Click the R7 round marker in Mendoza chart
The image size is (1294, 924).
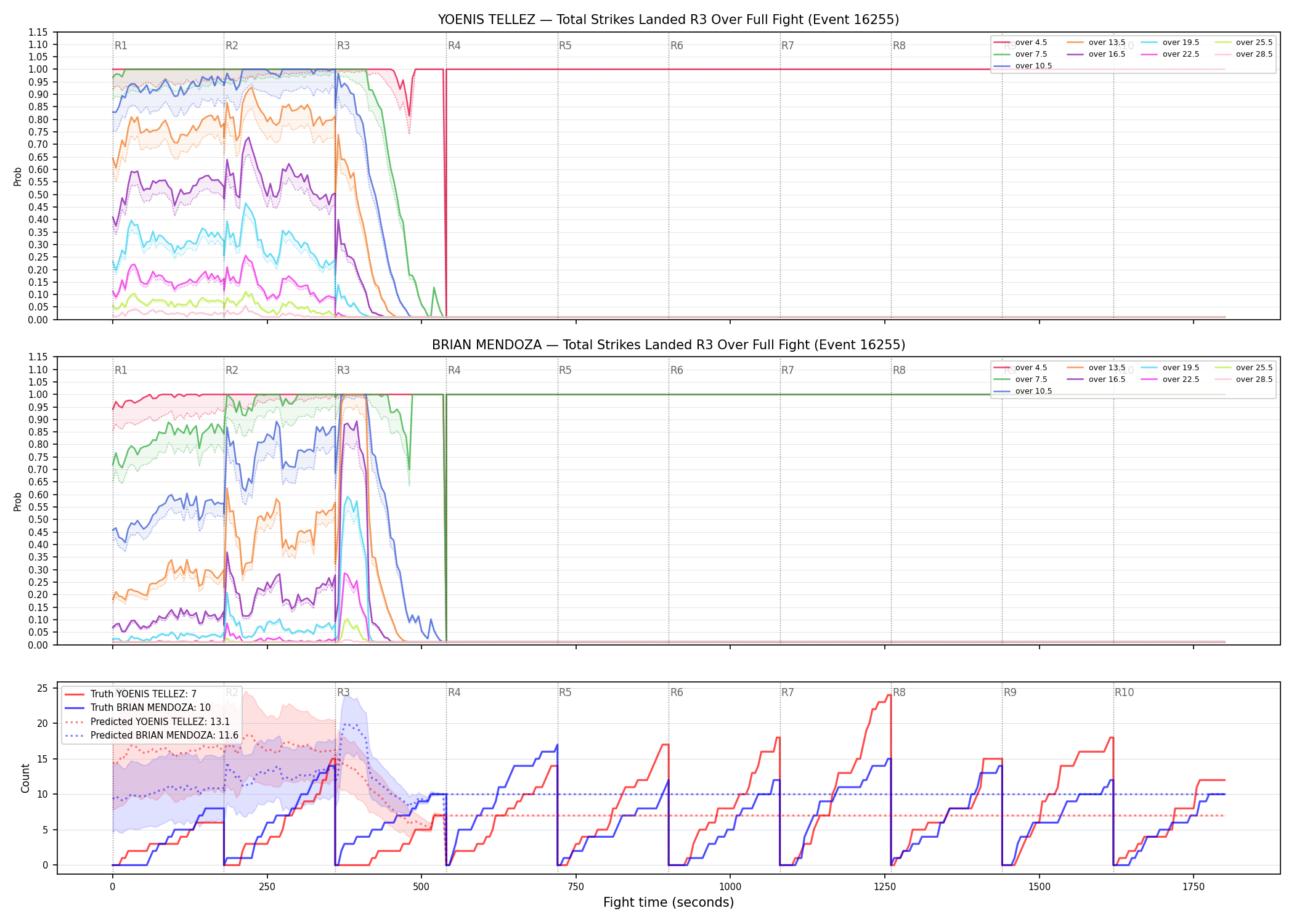[787, 370]
